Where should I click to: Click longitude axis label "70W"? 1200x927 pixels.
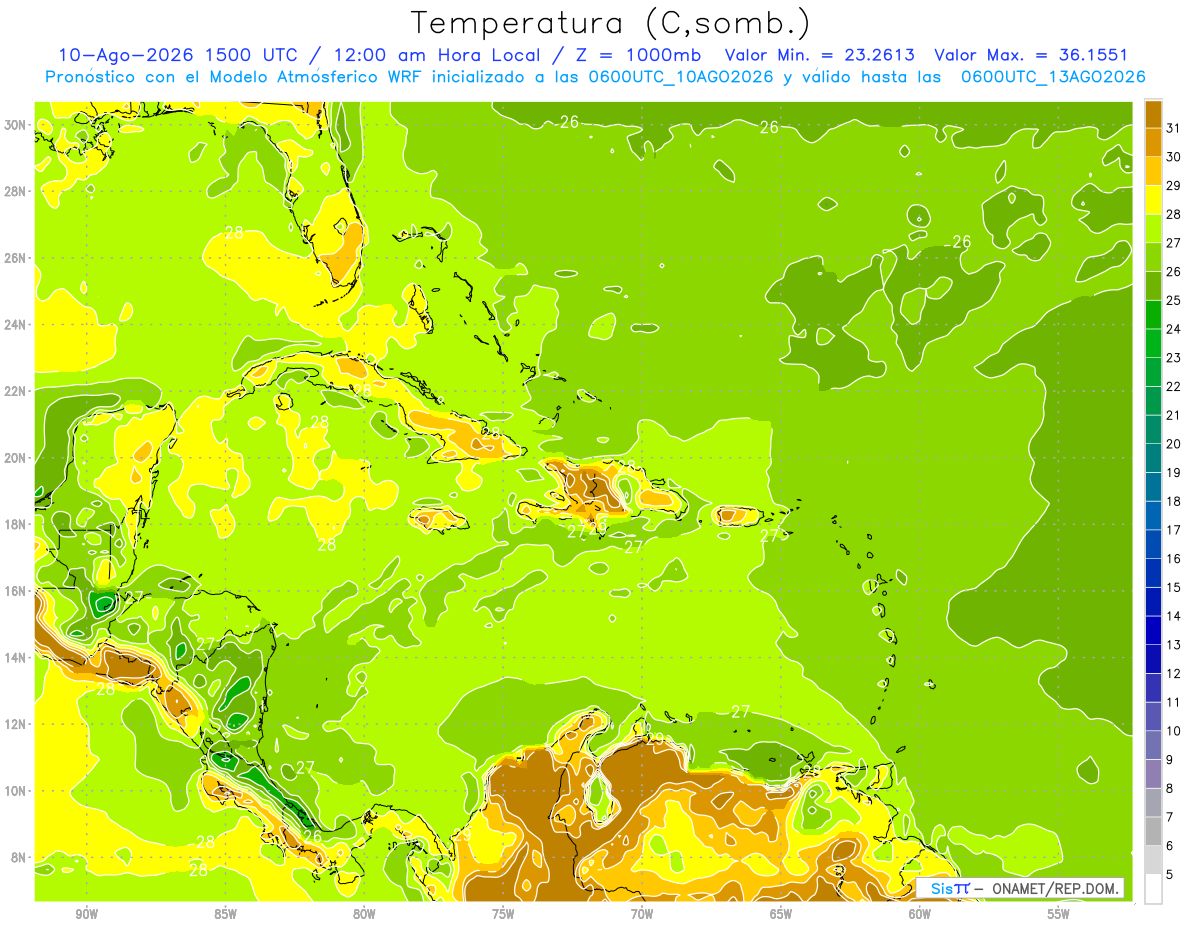coord(642,914)
